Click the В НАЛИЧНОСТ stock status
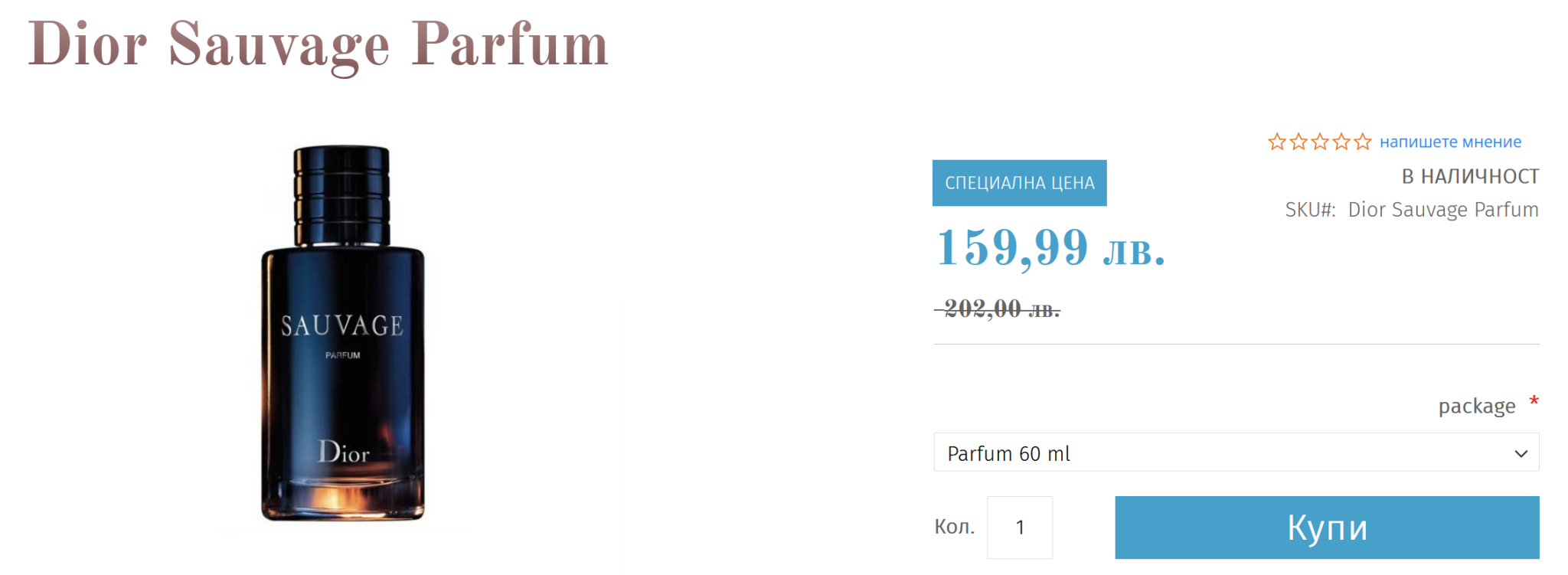The image size is (1568, 575). pyautogui.click(x=1470, y=177)
